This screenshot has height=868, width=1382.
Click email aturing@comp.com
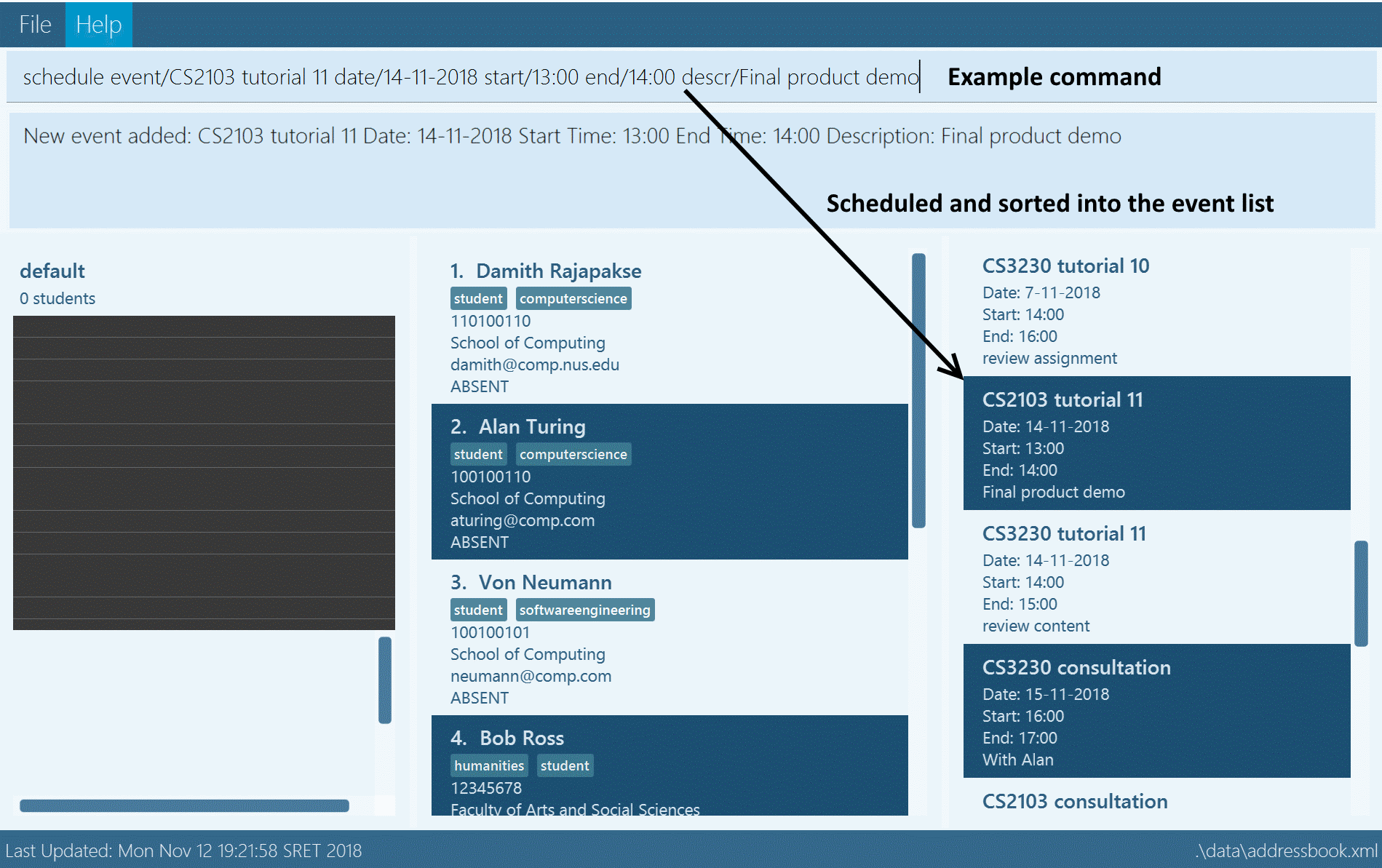pyautogui.click(x=523, y=520)
